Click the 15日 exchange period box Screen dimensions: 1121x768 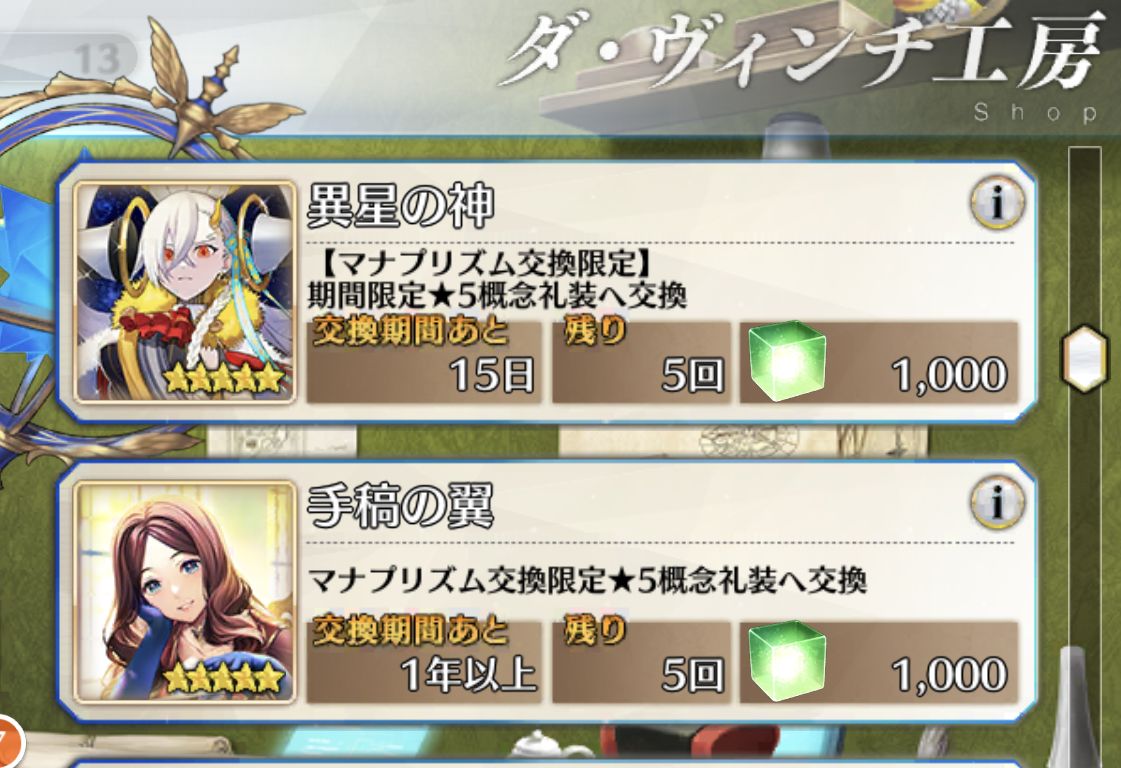tap(424, 362)
